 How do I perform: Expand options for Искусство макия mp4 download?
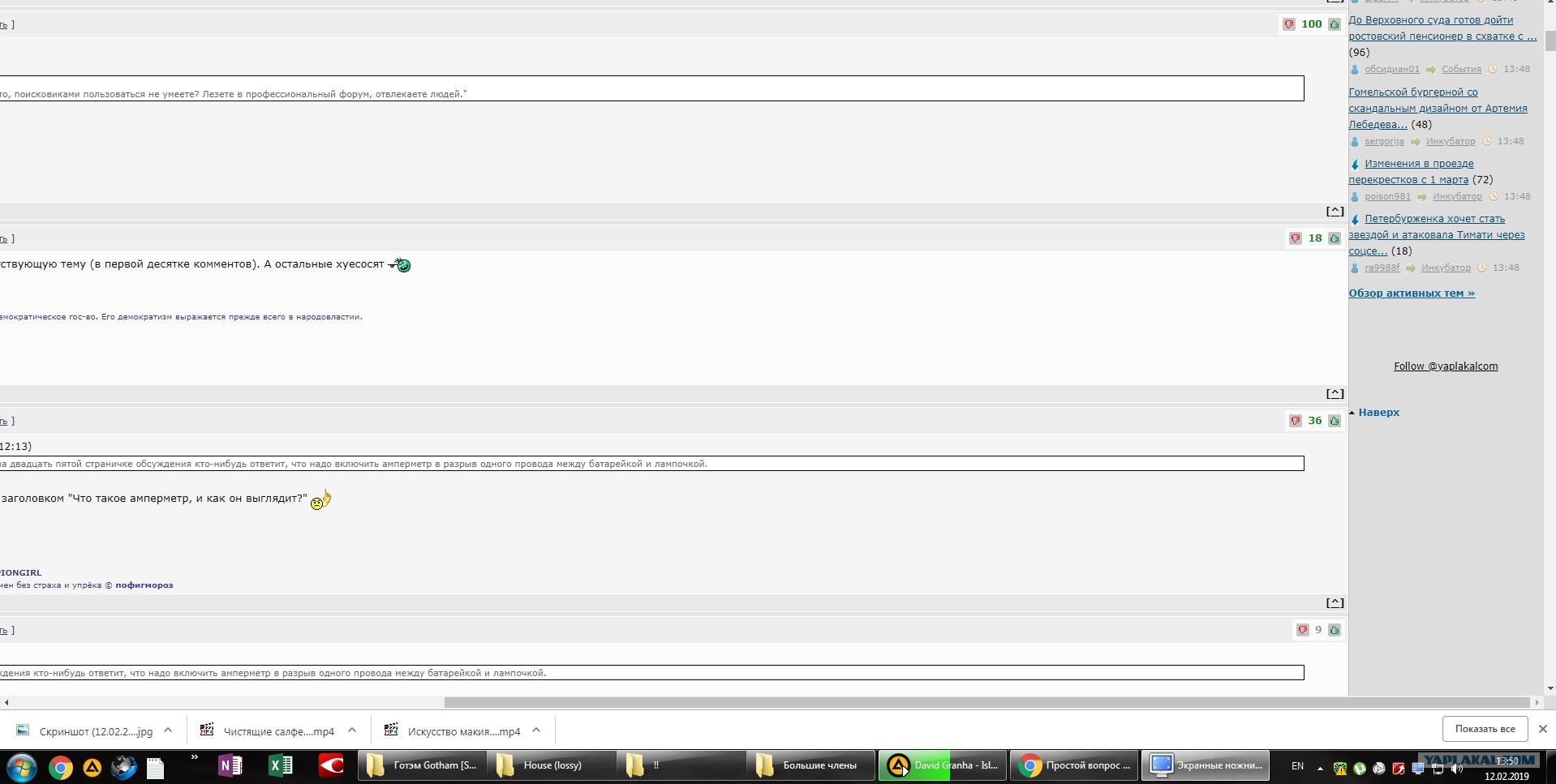(536, 730)
